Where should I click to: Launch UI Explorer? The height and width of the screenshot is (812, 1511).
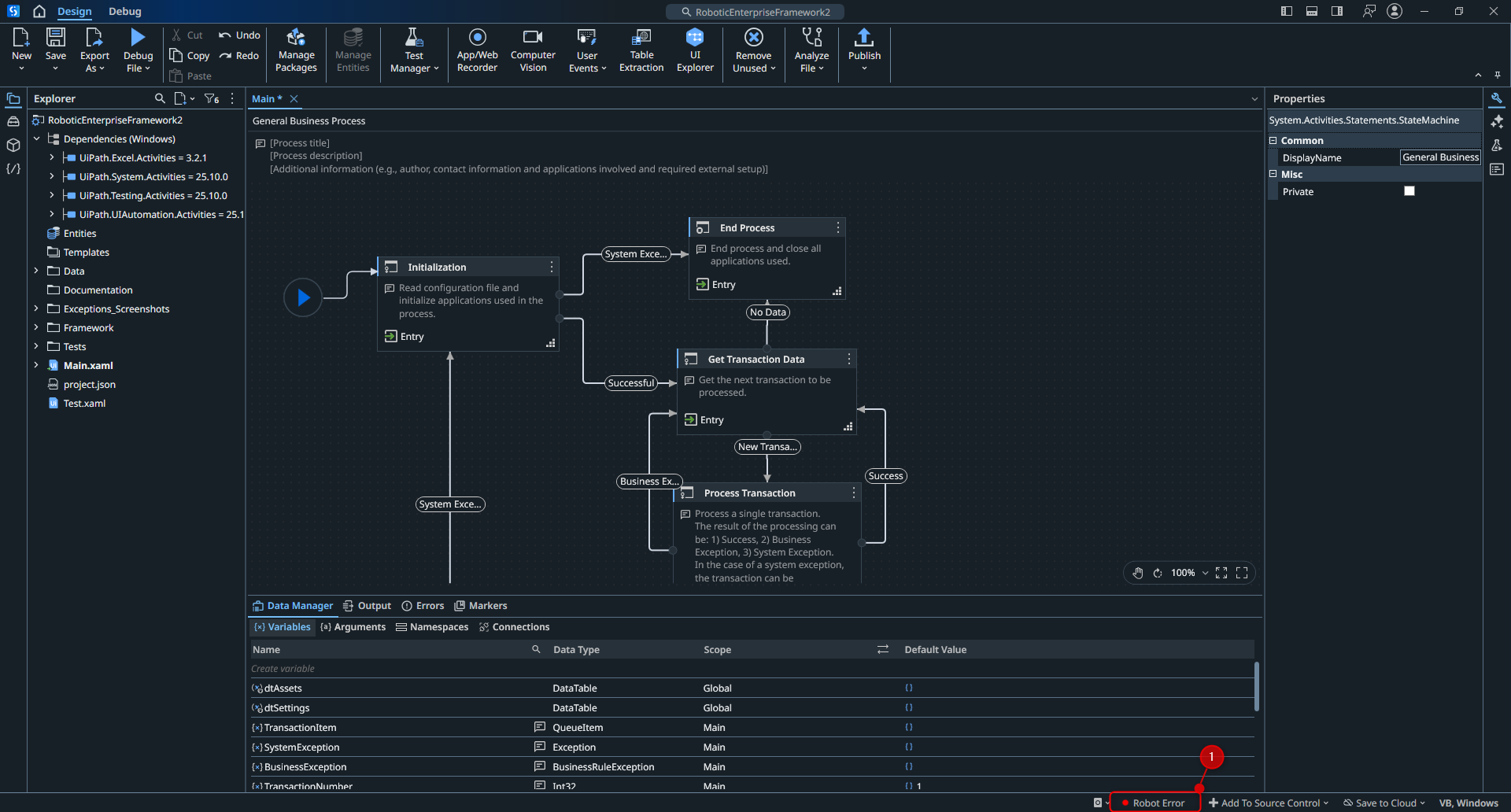[x=695, y=50]
